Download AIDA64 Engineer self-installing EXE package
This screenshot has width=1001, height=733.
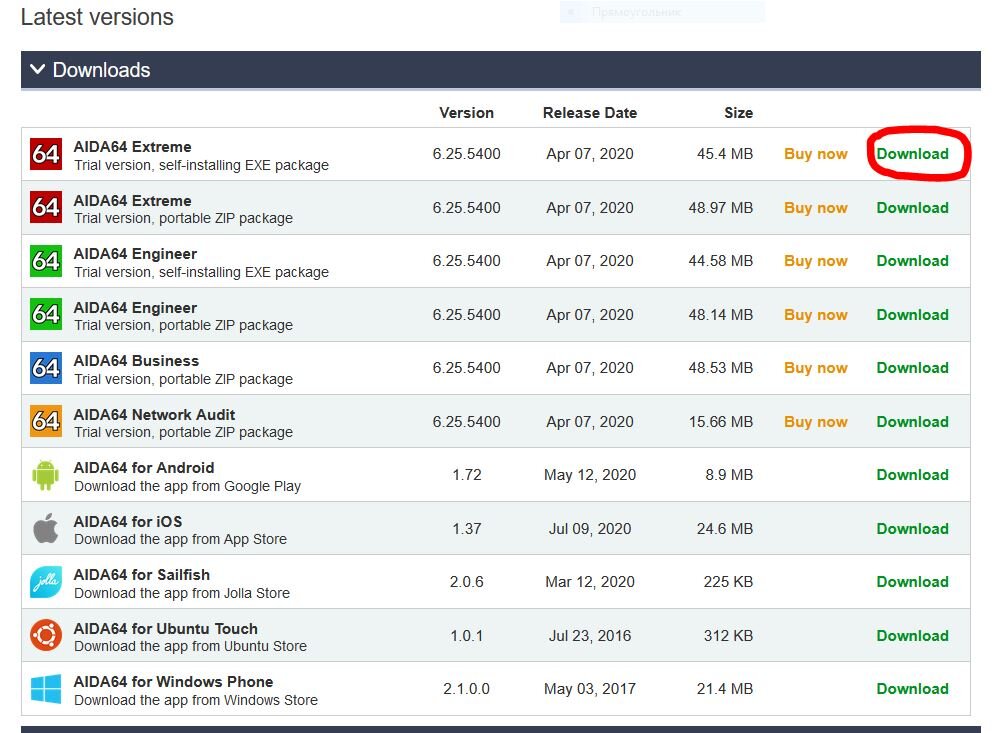pos(912,261)
